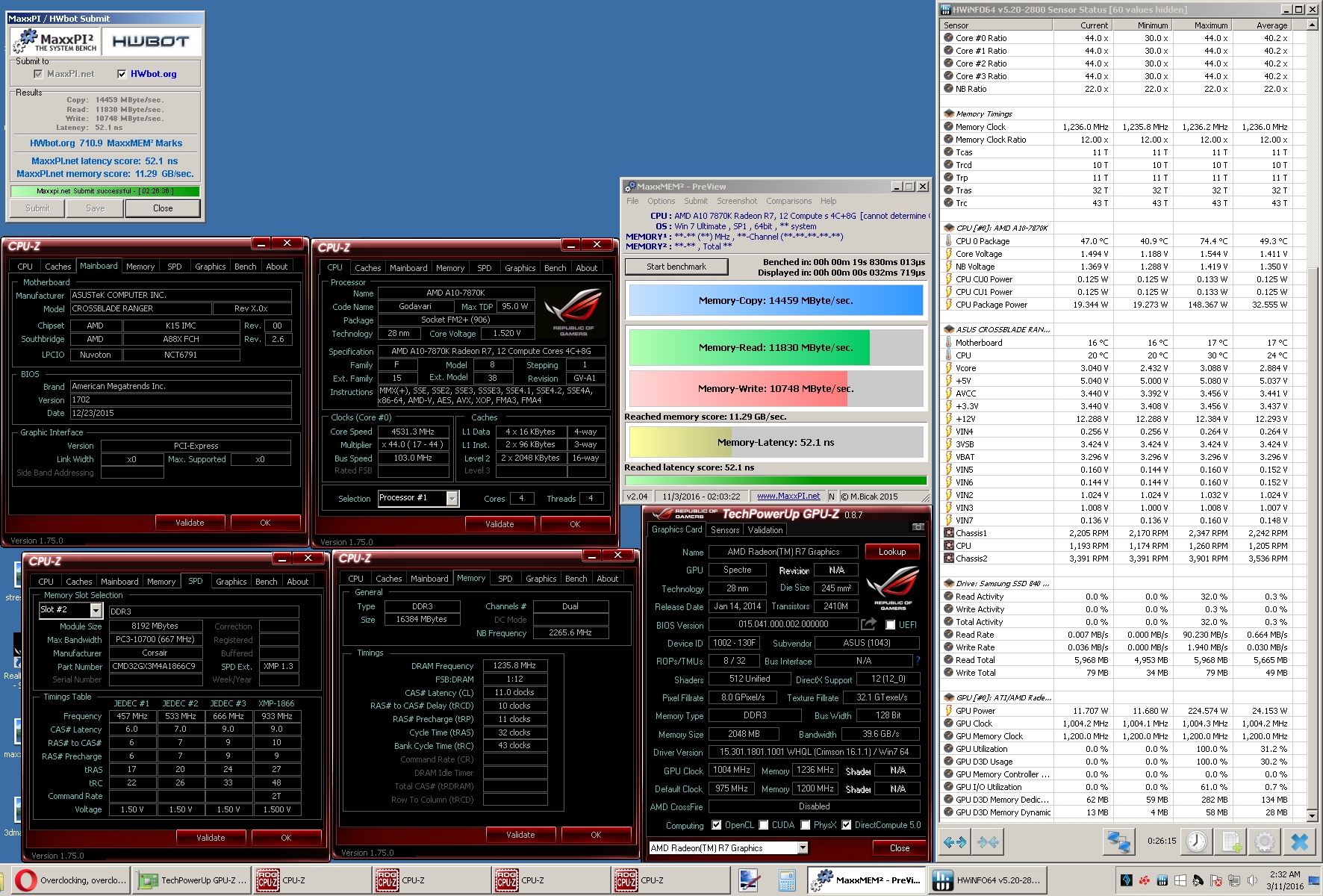Click the Memory-Copy result bar
The height and width of the screenshot is (896, 1323).
pyautogui.click(x=776, y=300)
